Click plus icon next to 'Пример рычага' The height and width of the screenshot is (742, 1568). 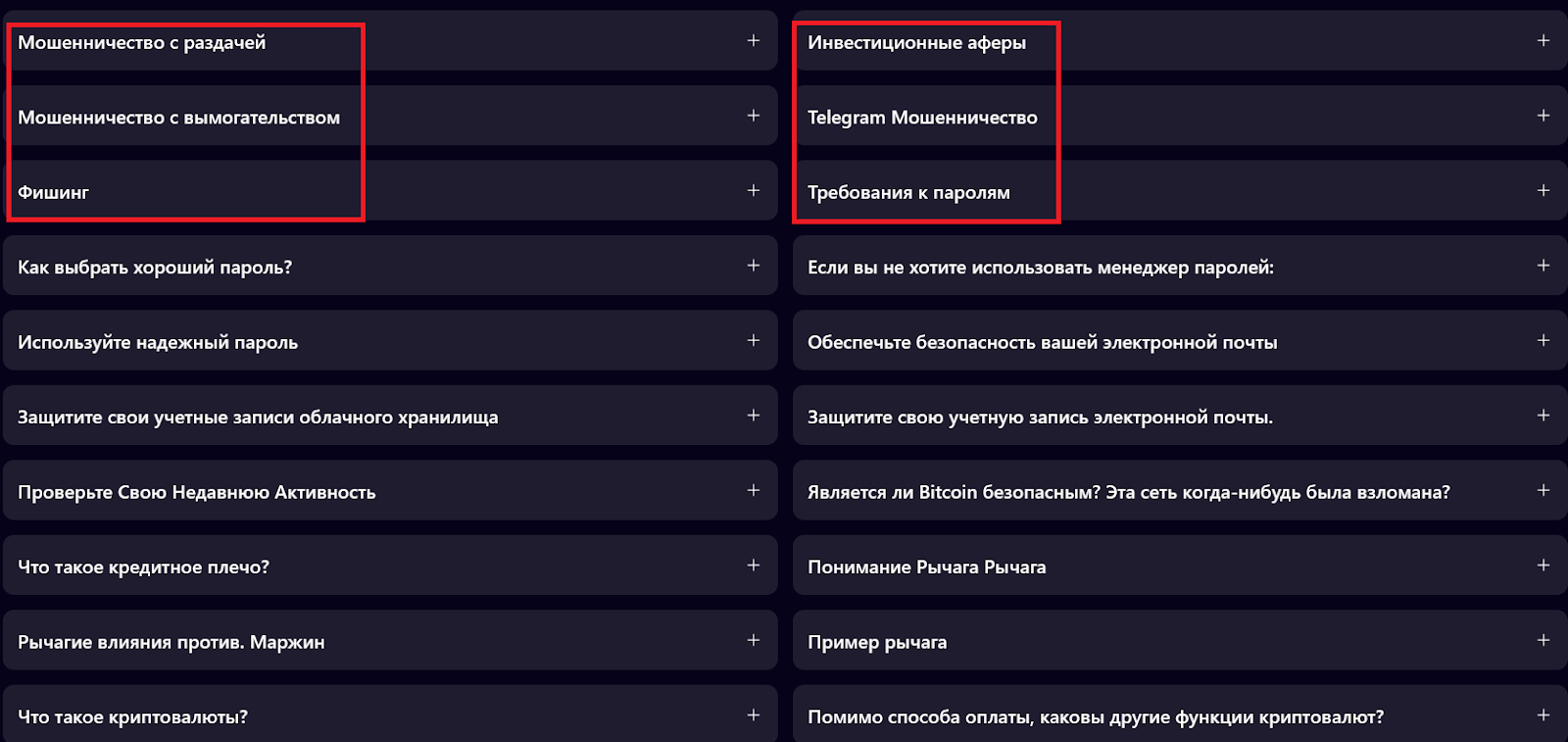pos(1543,641)
